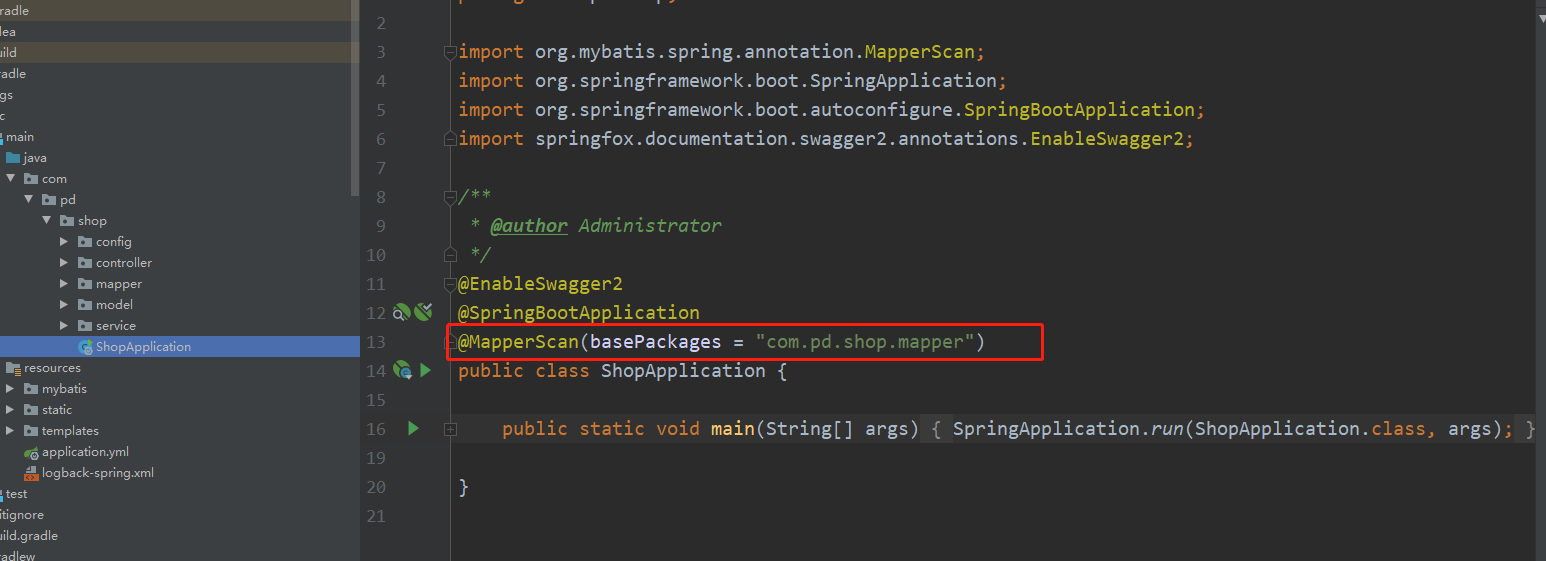
Task: Expand the service package arrow
Action: coord(65,326)
